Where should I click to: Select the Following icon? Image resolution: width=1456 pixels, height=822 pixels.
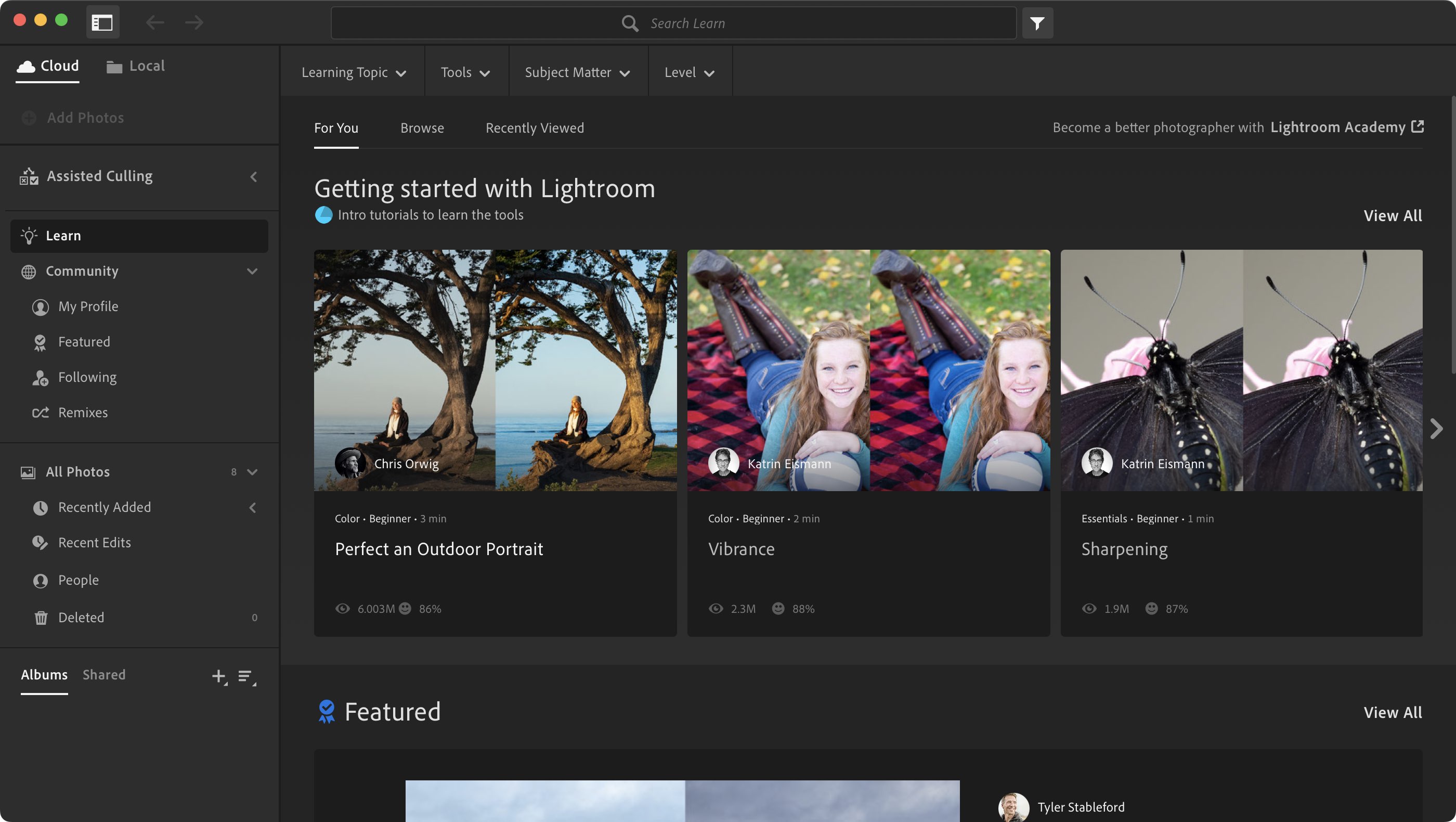tap(41, 377)
